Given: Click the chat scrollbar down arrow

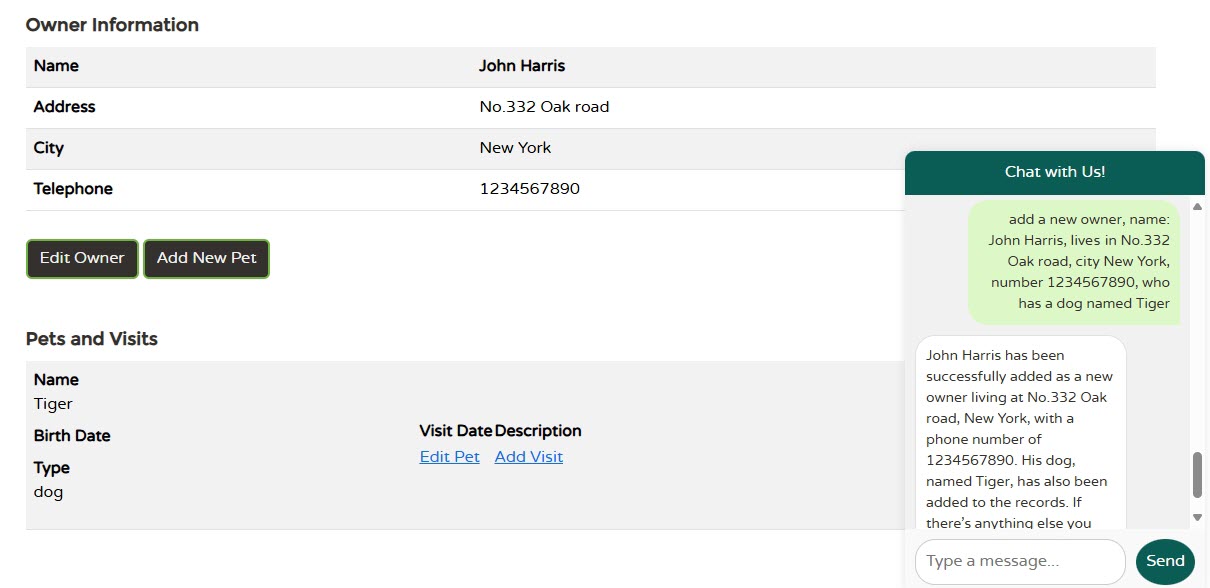Looking at the screenshot, I should (x=1197, y=517).
